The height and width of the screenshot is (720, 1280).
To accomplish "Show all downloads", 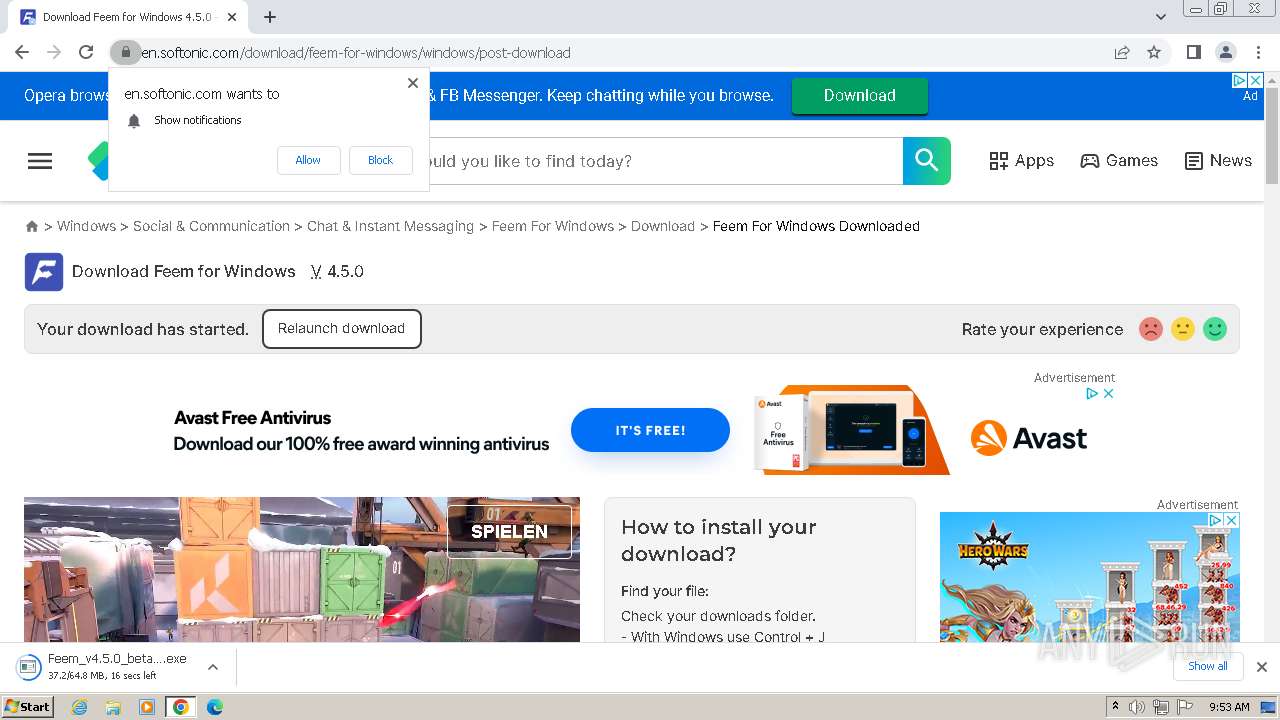I will (x=1208, y=667).
